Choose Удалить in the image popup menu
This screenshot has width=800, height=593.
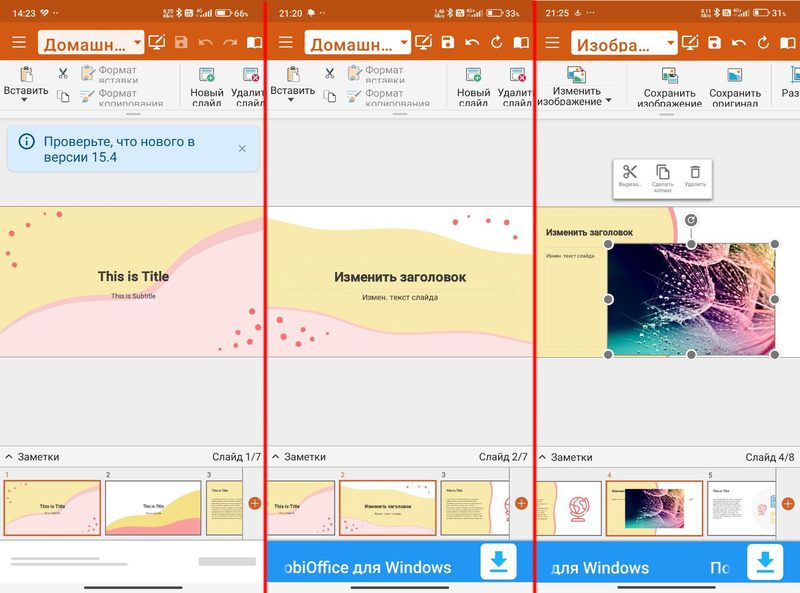[695, 176]
